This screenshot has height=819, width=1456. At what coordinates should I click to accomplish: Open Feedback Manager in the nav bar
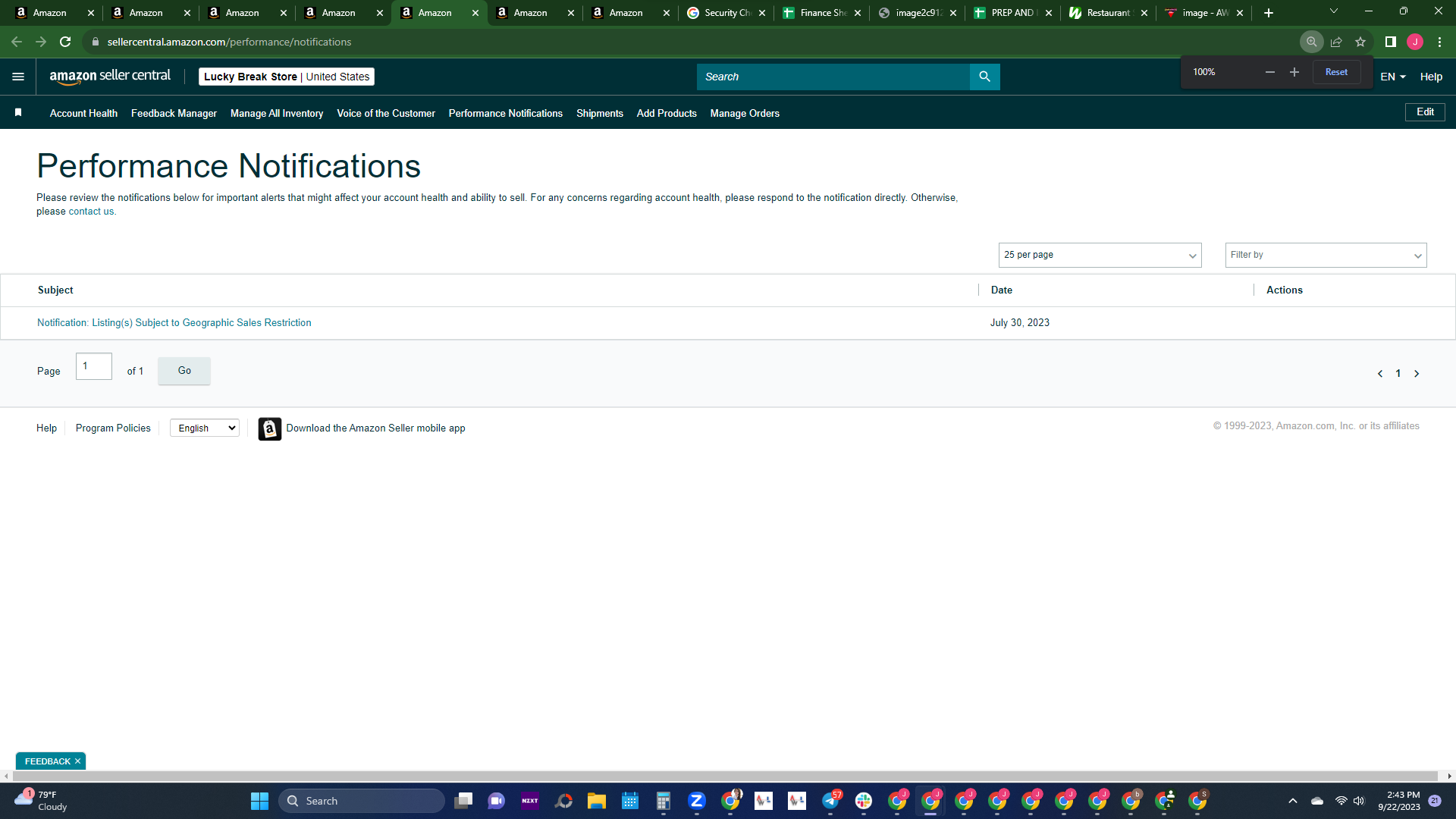(174, 113)
